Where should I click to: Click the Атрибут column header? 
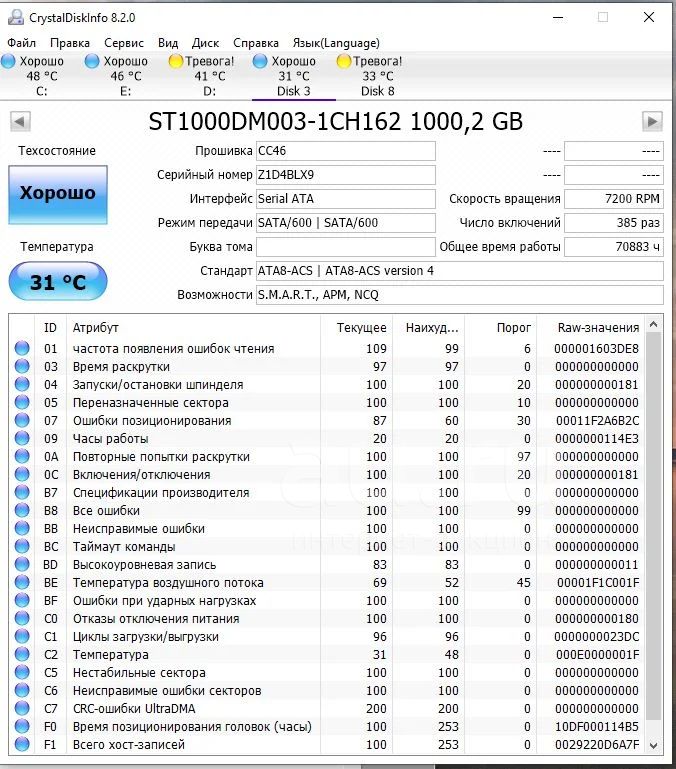193,328
